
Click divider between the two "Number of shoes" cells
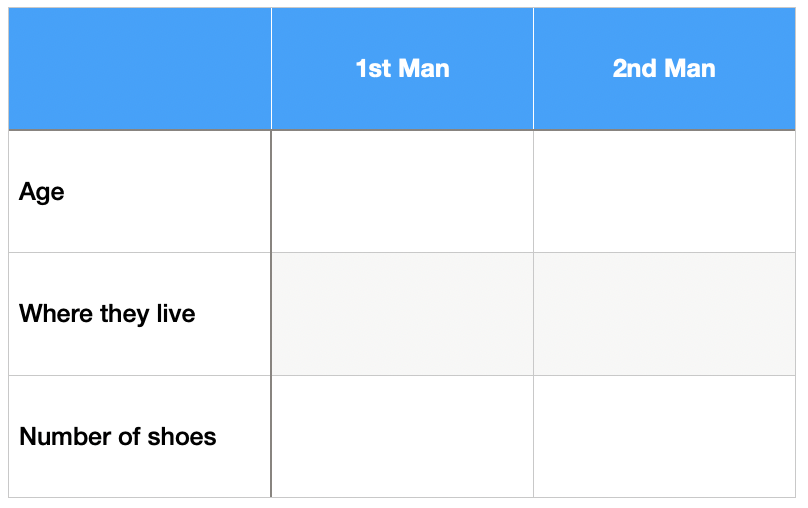[533, 436]
